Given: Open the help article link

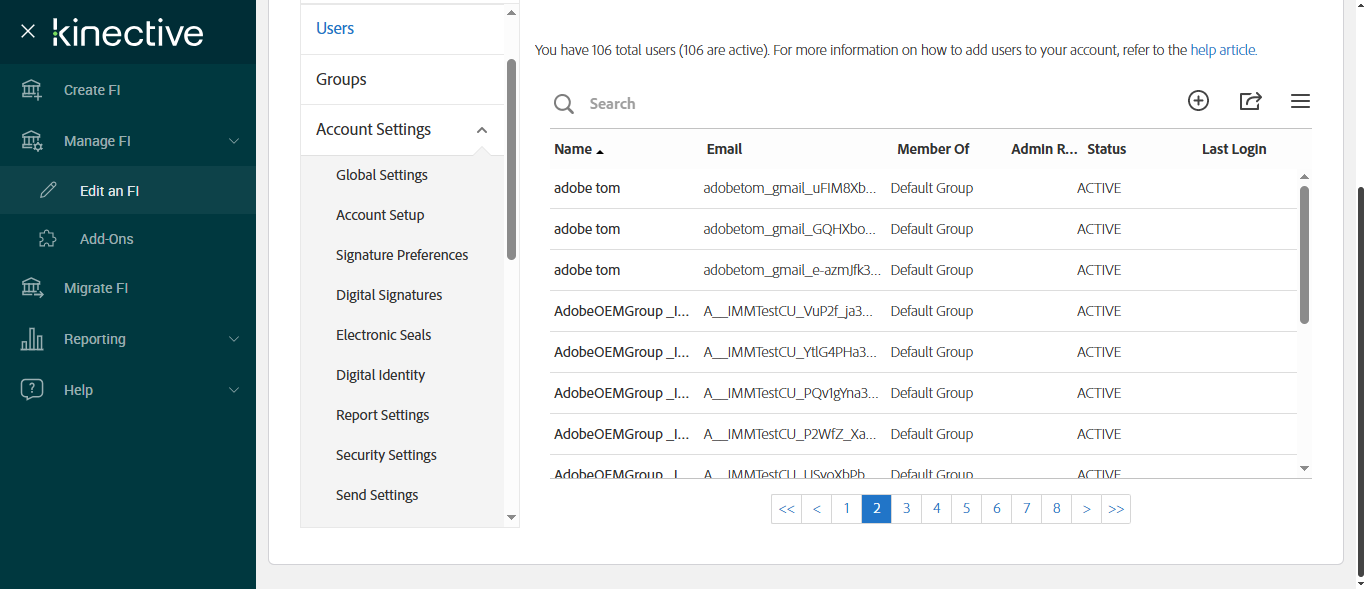Looking at the screenshot, I should tap(1223, 50).
